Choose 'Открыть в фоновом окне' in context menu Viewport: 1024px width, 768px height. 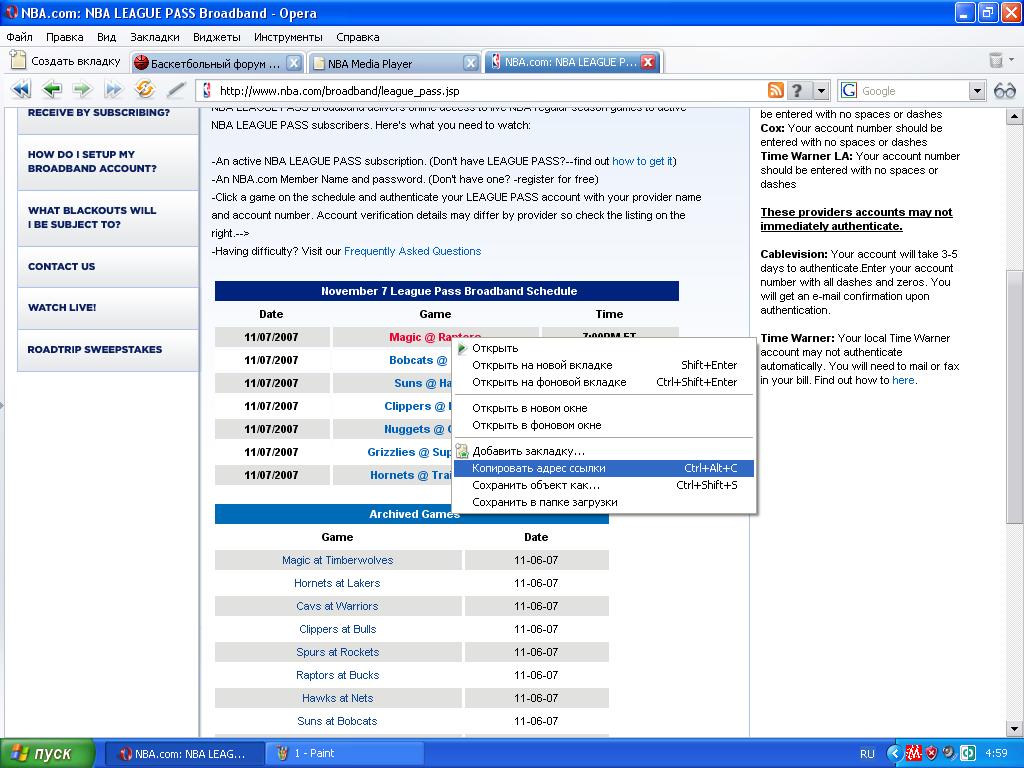point(604,425)
